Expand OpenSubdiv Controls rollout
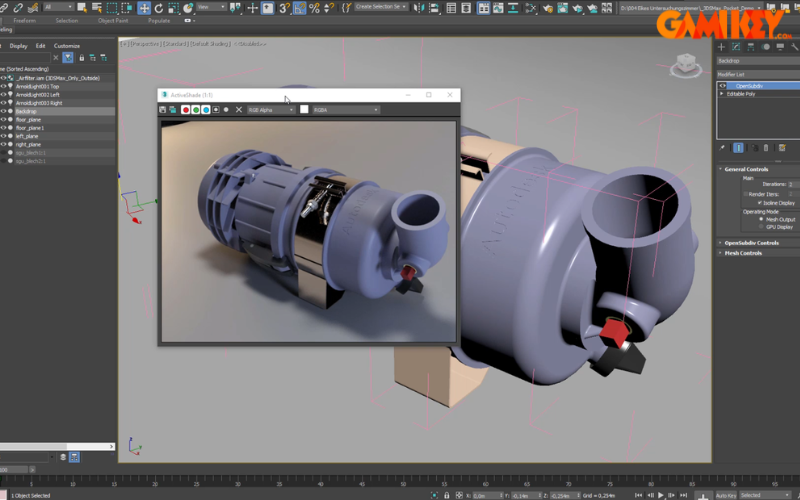The height and width of the screenshot is (500, 800). (x=751, y=243)
